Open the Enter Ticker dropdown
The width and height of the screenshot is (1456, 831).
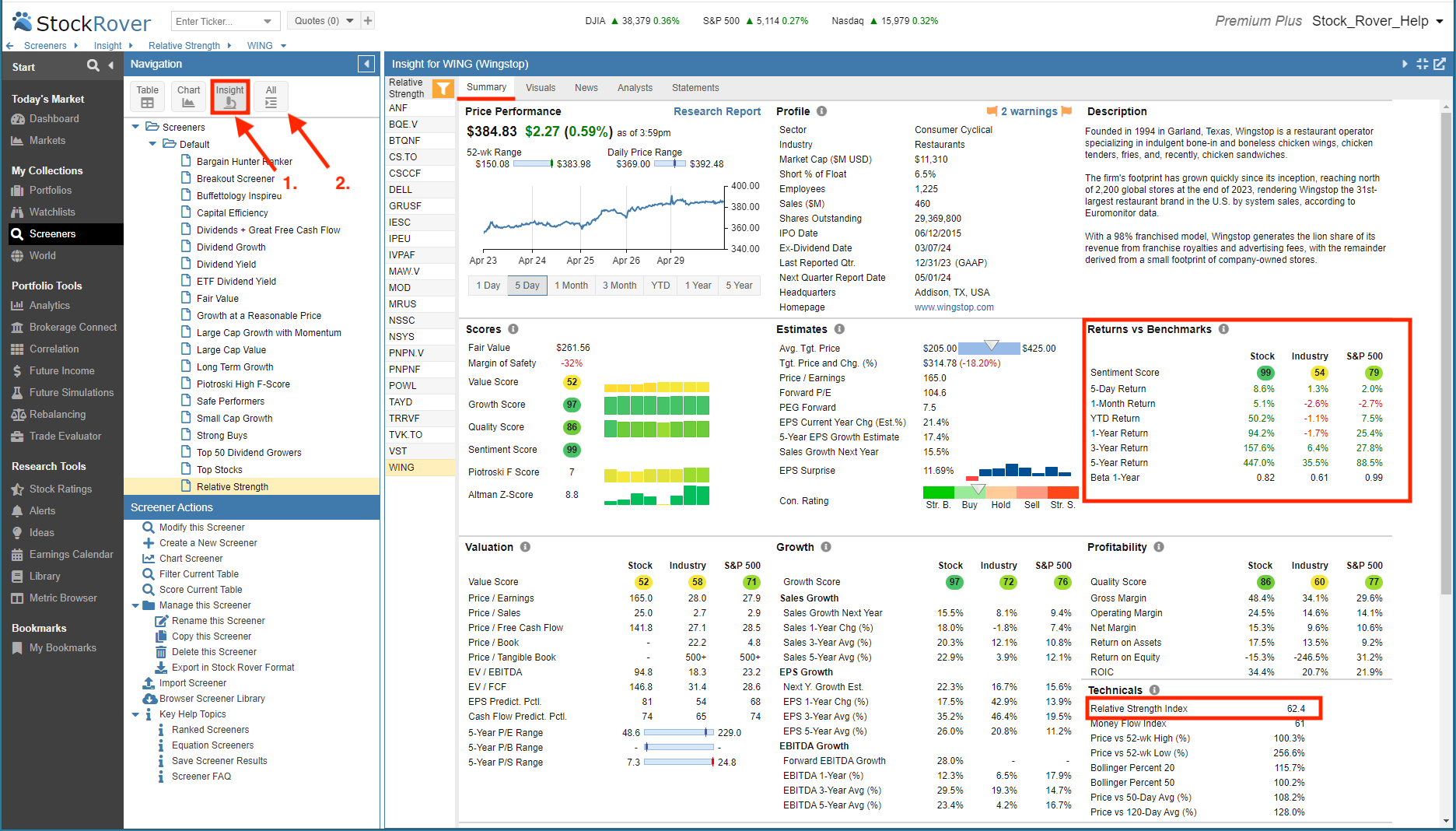268,21
